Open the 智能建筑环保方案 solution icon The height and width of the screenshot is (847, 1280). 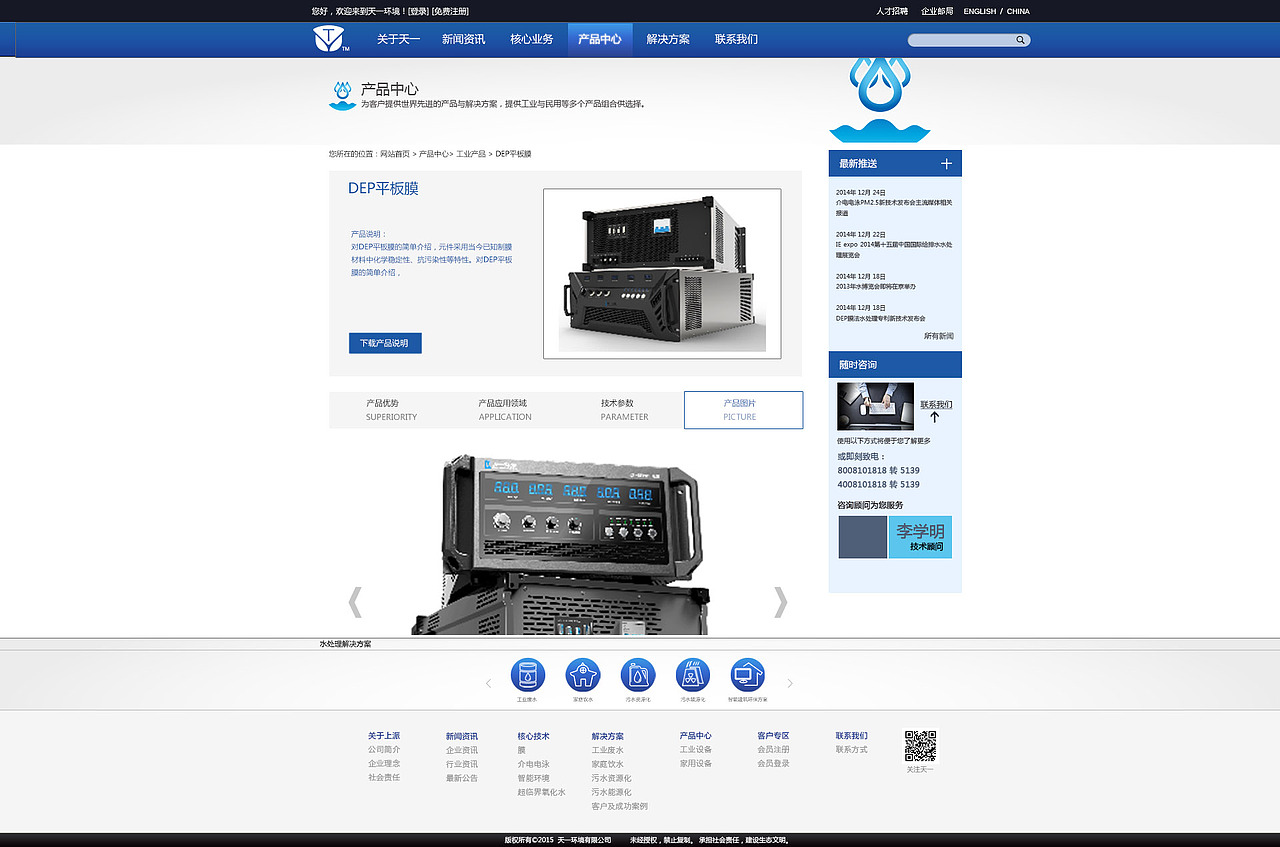tap(748, 675)
